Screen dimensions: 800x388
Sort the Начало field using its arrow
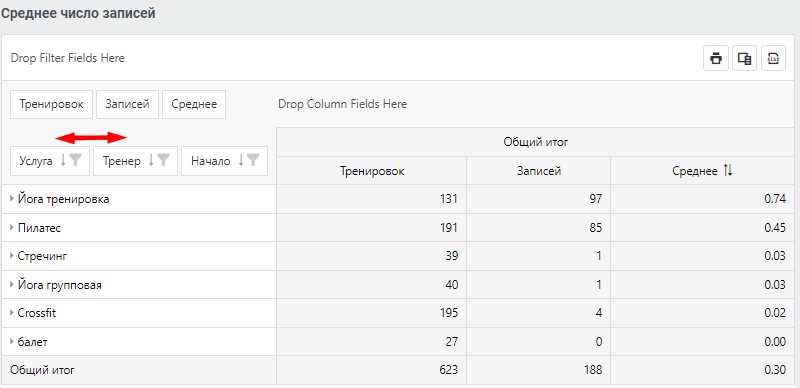241,161
